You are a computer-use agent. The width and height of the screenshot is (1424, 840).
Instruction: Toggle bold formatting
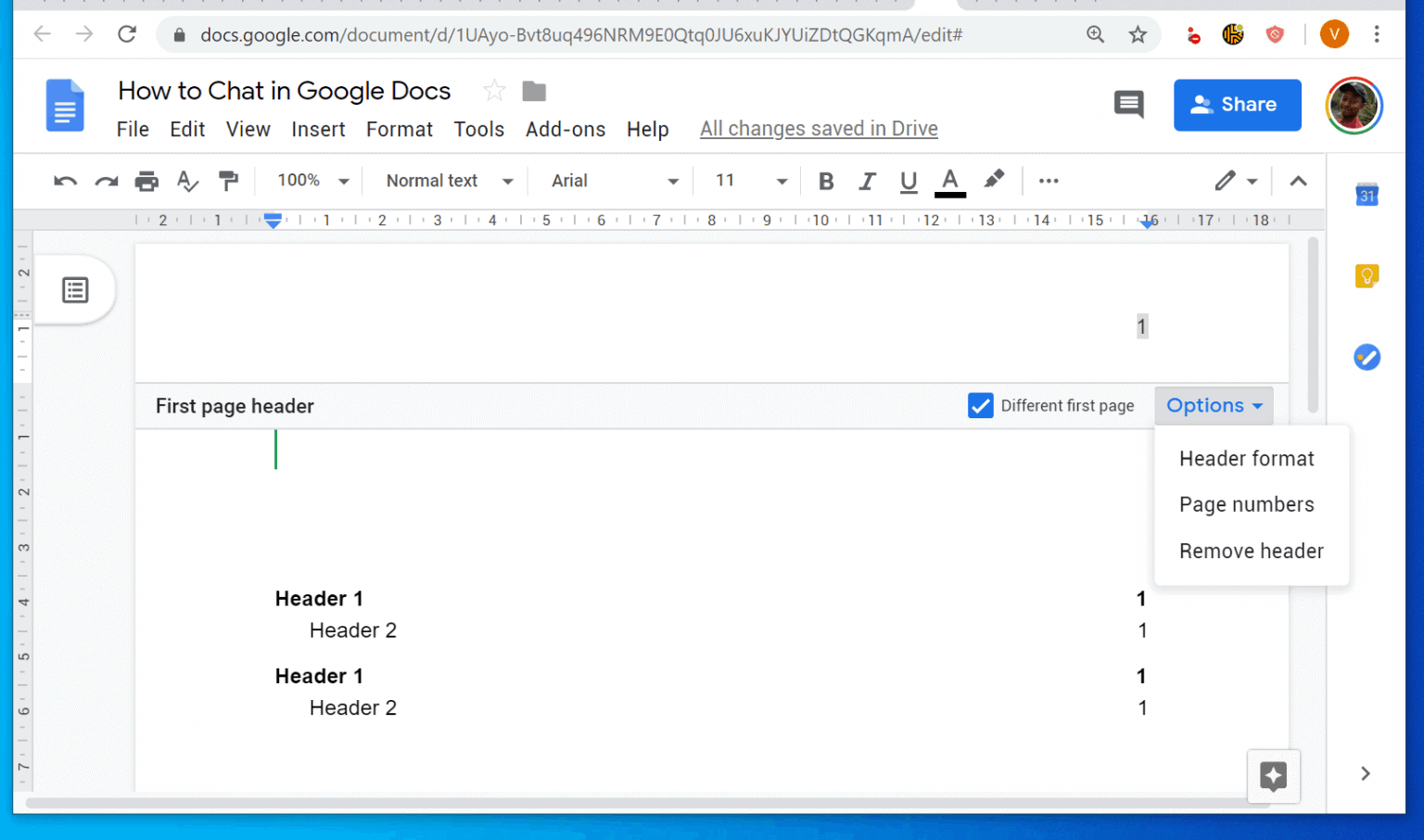coord(825,181)
